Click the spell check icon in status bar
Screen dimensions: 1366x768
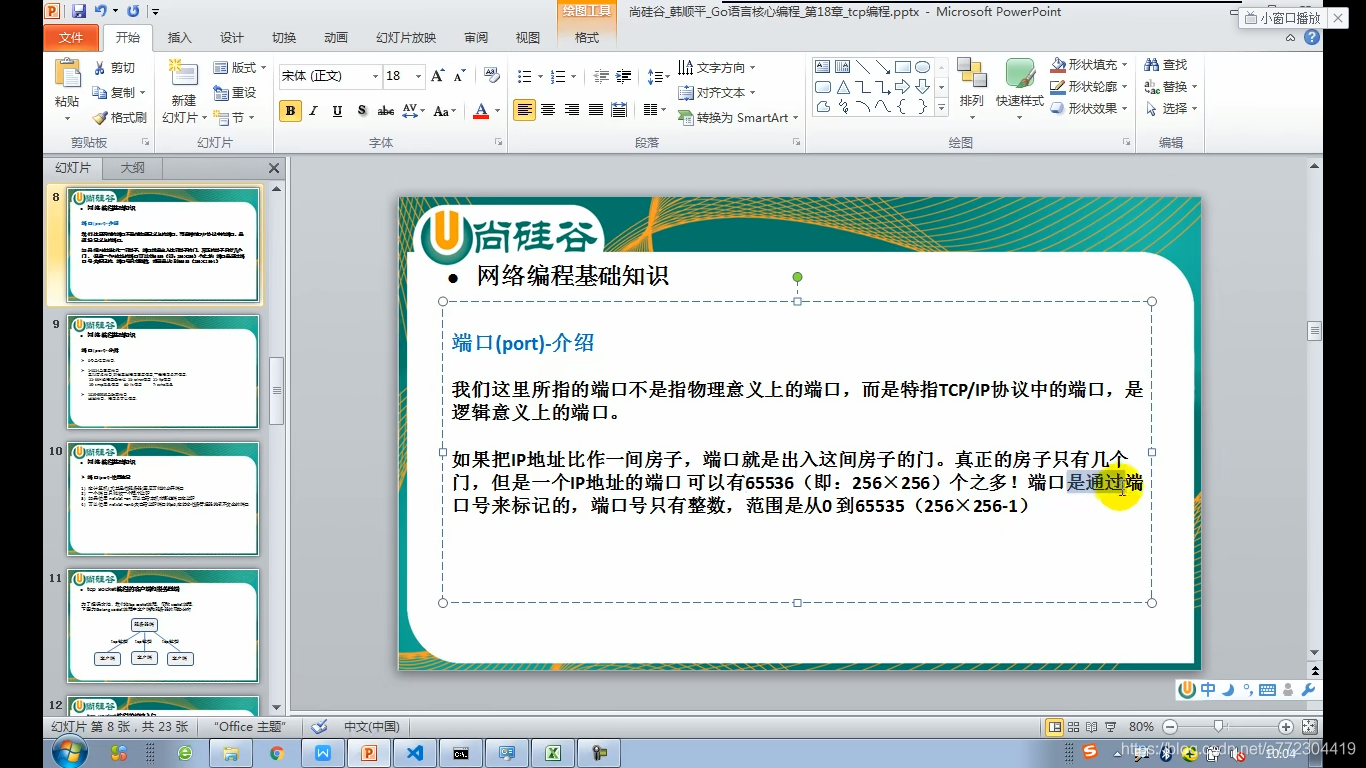(319, 727)
